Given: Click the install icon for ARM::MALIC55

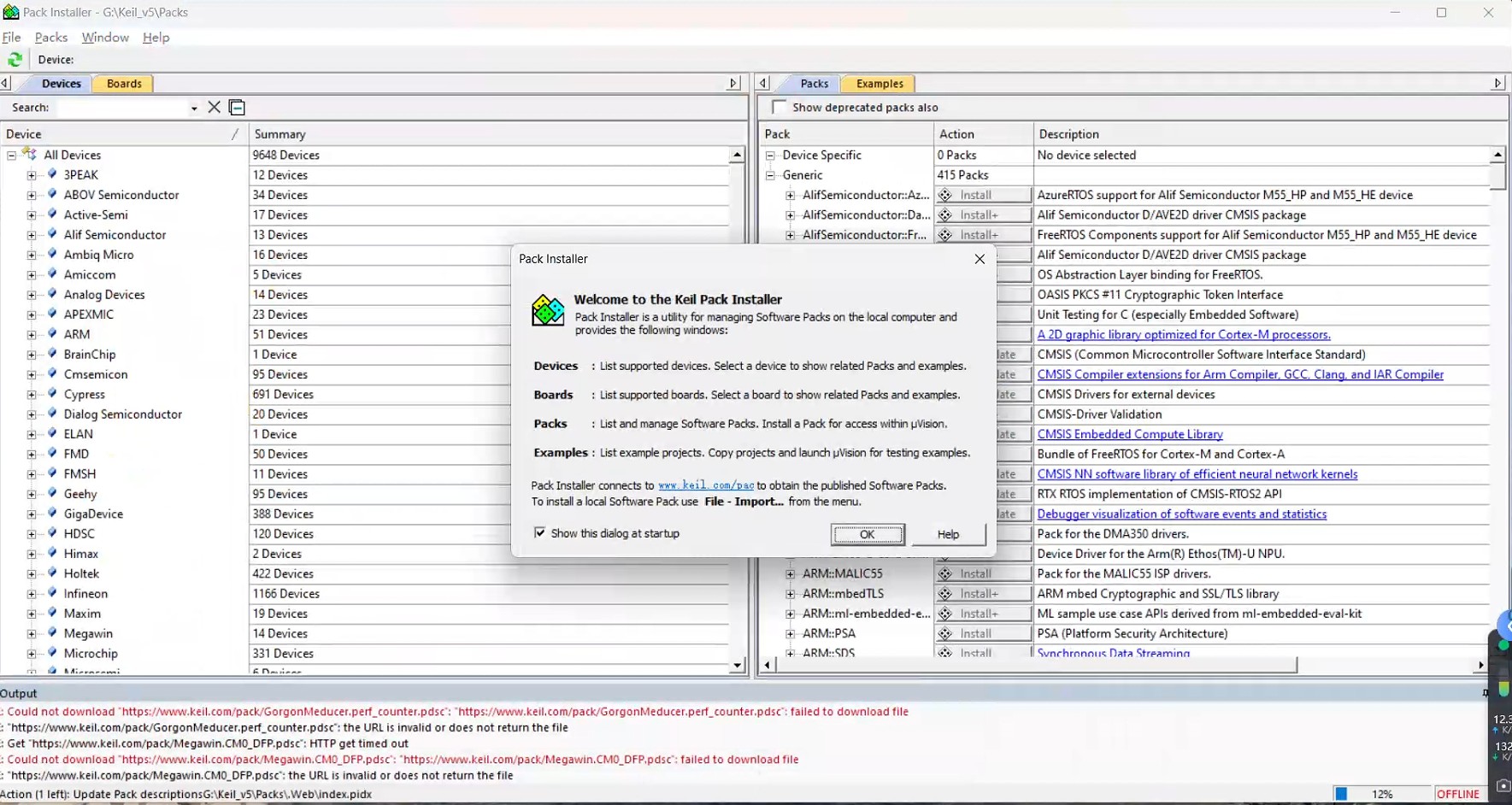Looking at the screenshot, I should (945, 574).
